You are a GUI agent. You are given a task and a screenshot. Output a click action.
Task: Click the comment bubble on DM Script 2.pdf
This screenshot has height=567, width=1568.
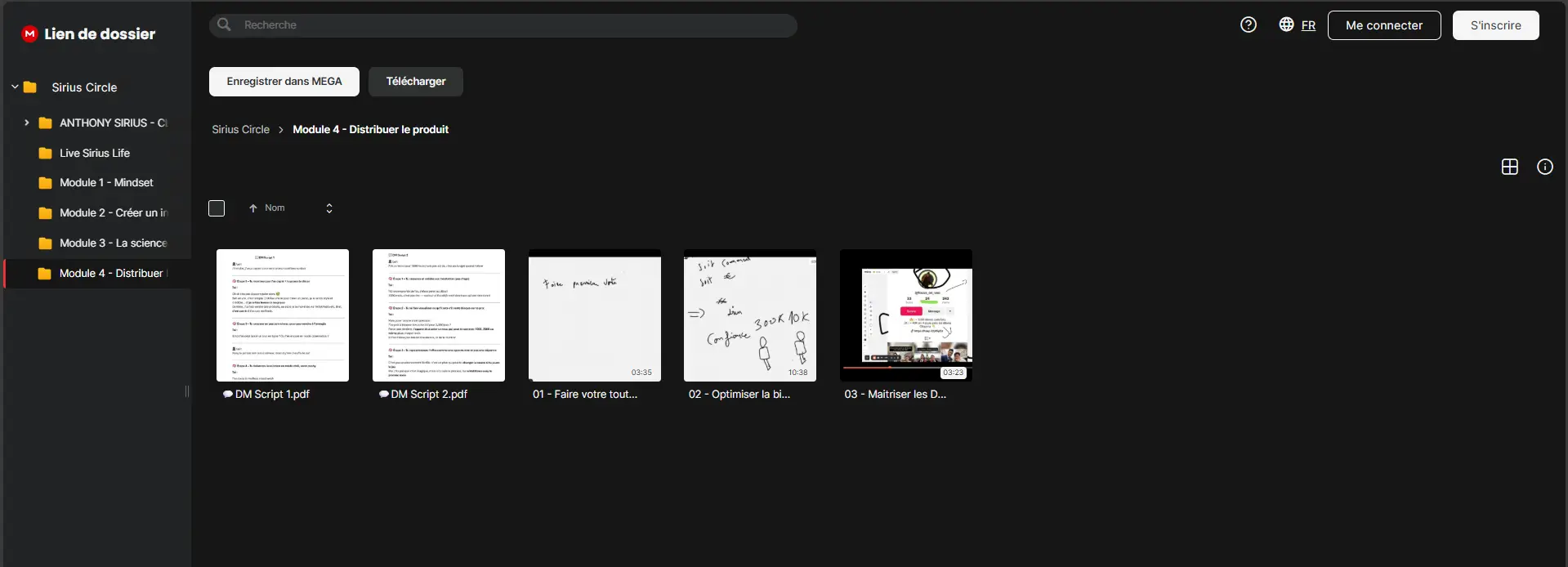(x=384, y=394)
